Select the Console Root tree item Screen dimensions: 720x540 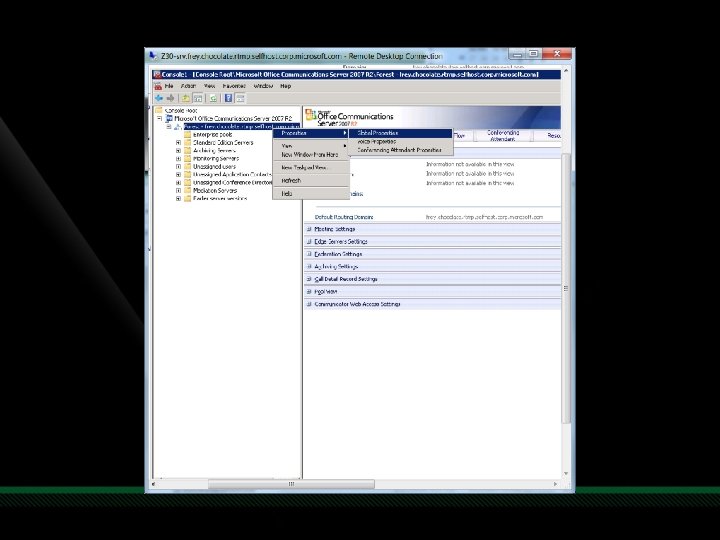[181, 110]
